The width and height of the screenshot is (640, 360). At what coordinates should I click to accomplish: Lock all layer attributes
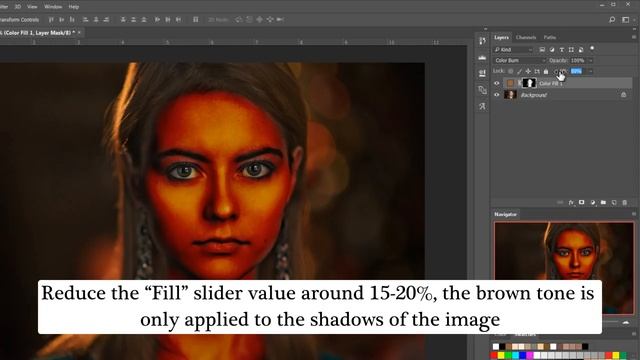tap(546, 71)
